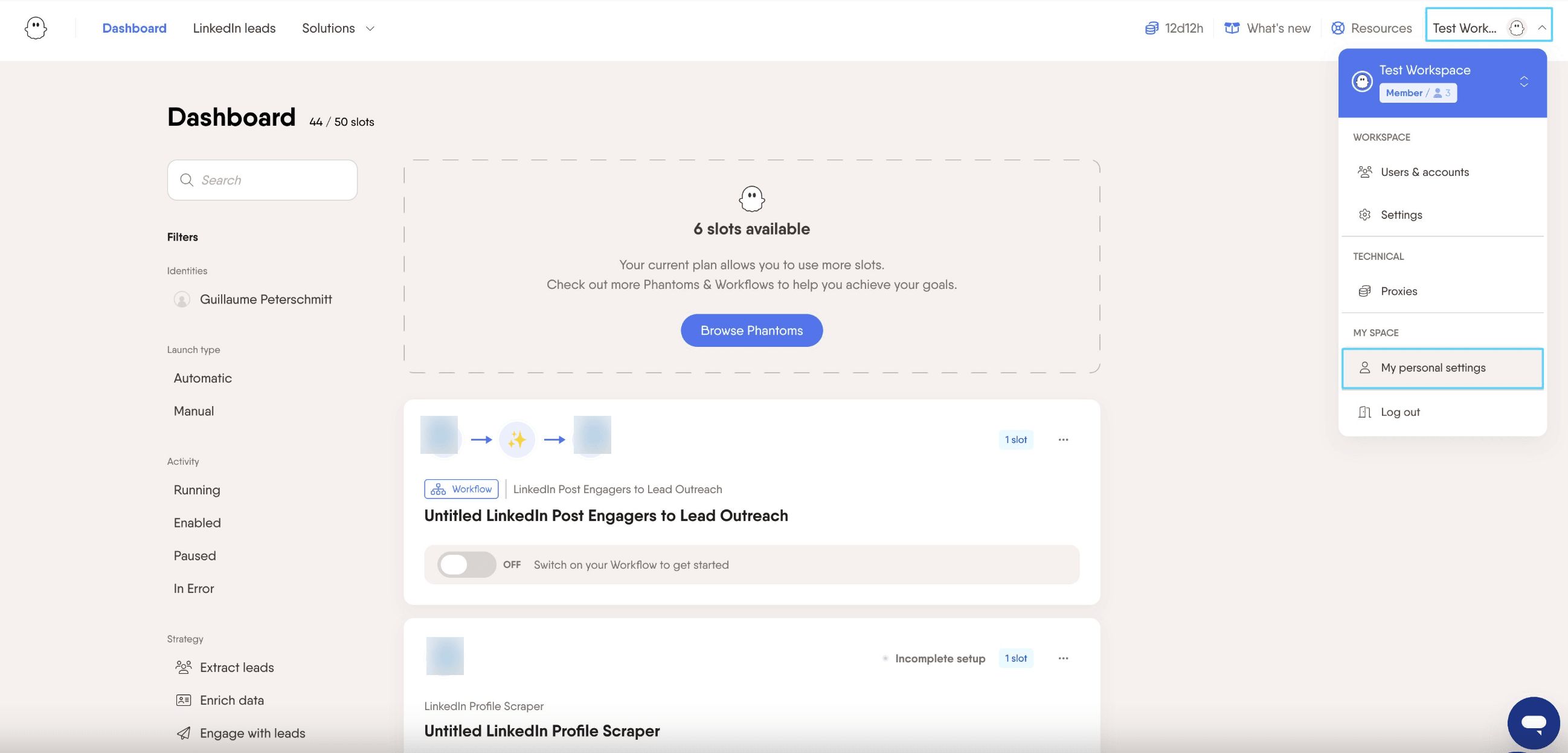Go to LinkedIn leads

pos(234,28)
